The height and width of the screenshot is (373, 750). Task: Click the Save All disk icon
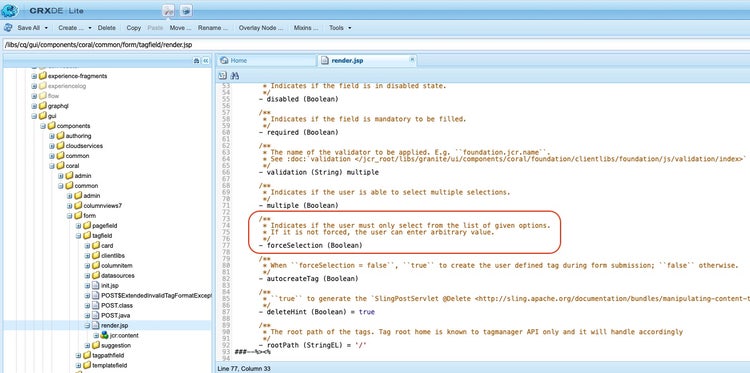(8, 28)
